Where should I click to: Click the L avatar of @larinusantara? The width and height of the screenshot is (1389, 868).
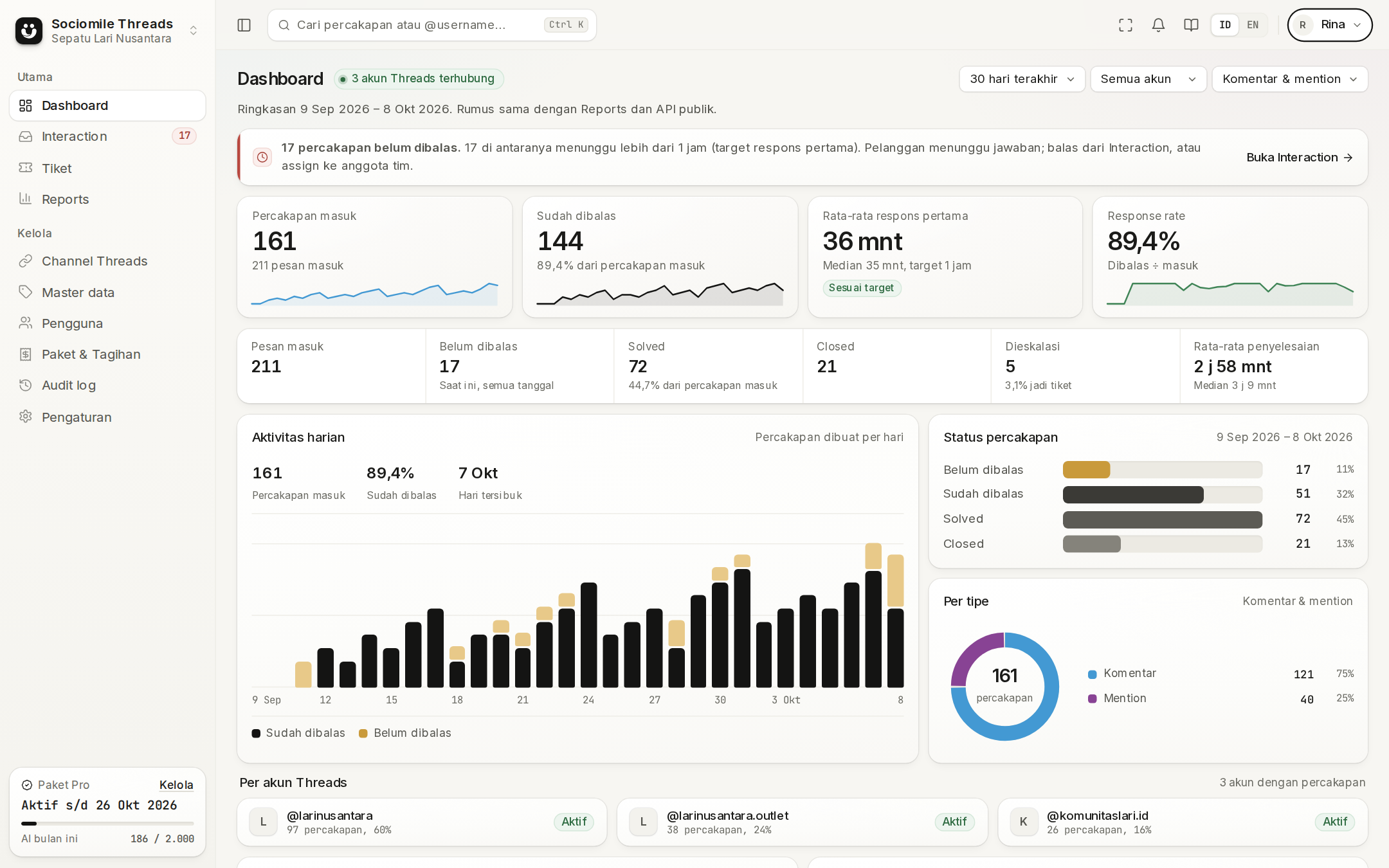coord(263,822)
